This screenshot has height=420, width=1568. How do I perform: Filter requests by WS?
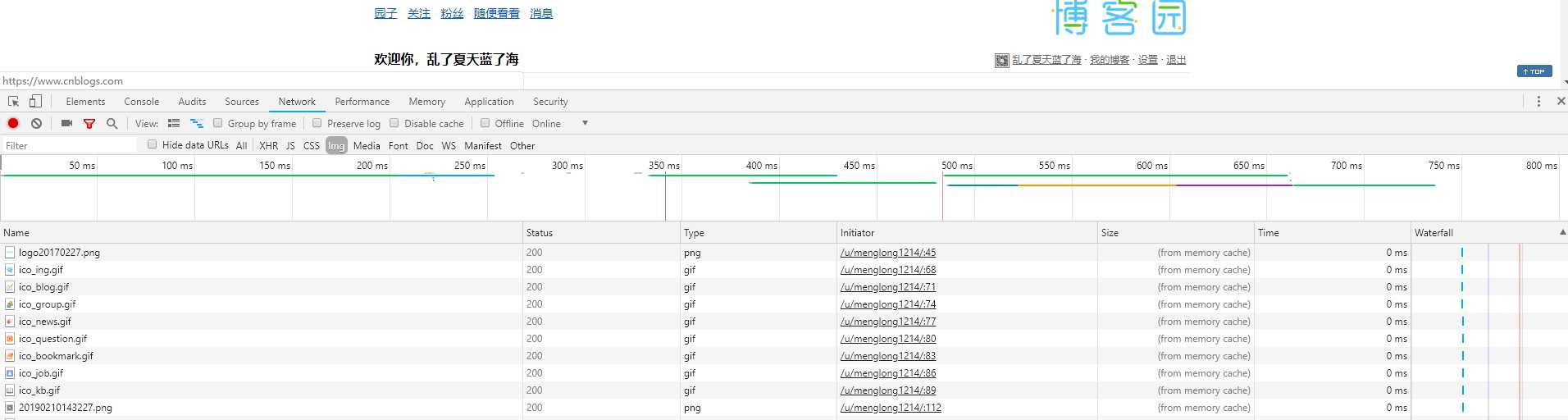449,146
